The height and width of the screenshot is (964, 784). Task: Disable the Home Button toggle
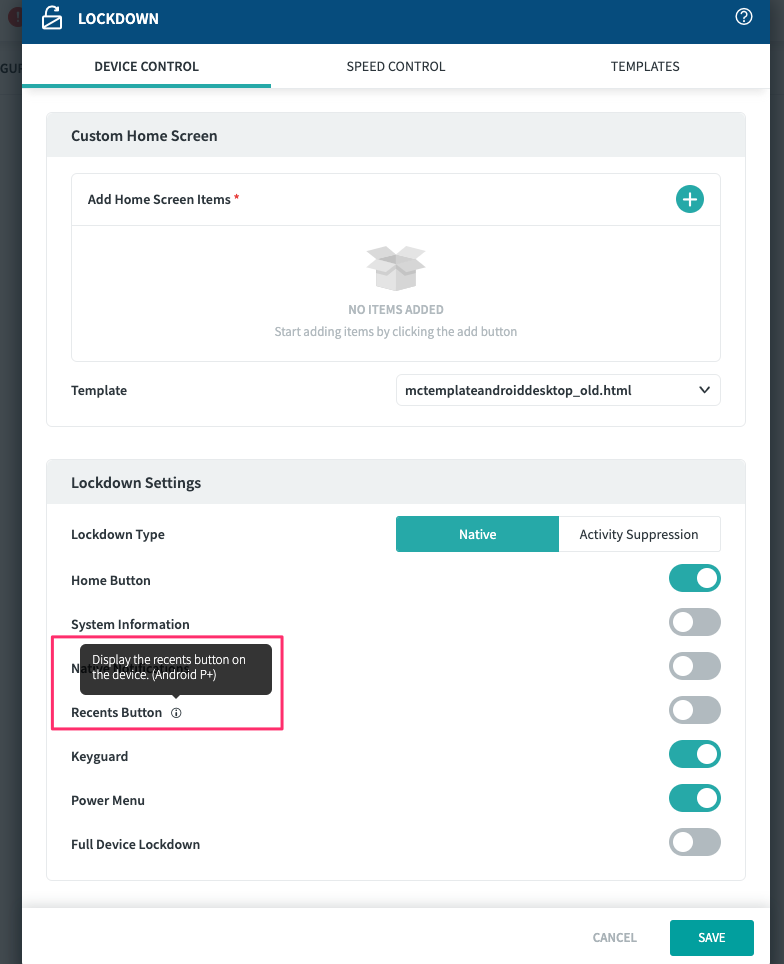click(695, 579)
